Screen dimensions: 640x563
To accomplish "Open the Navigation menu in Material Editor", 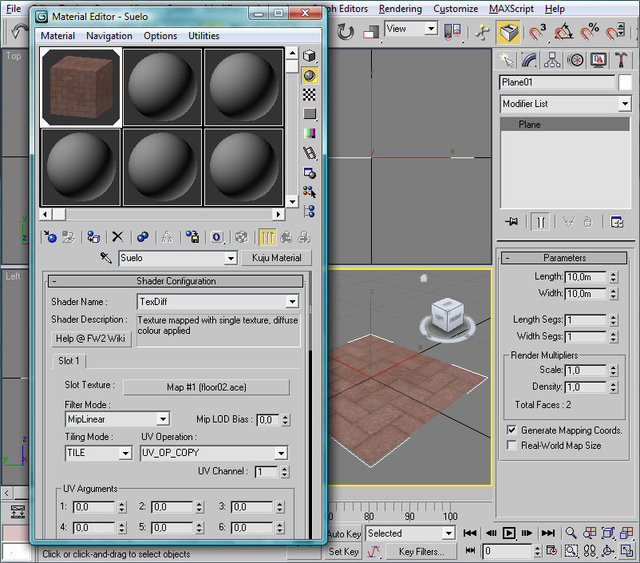I will pos(109,36).
